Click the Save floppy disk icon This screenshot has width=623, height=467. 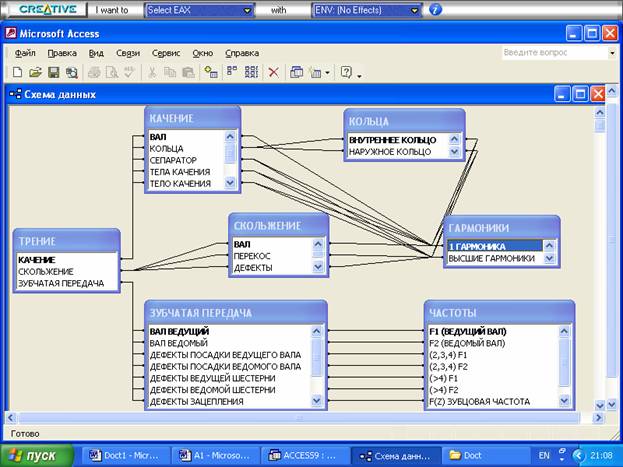click(53, 72)
